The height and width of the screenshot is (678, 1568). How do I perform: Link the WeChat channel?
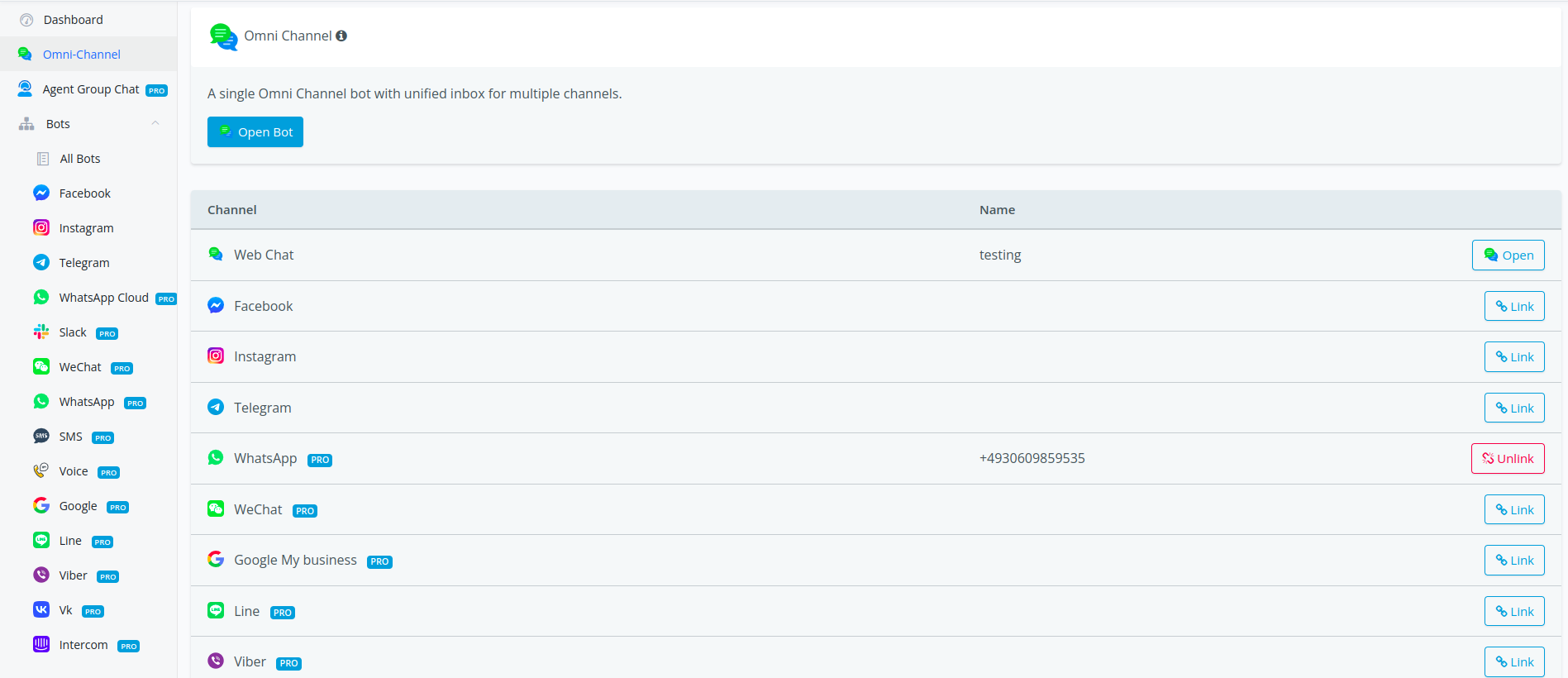tap(1513, 510)
